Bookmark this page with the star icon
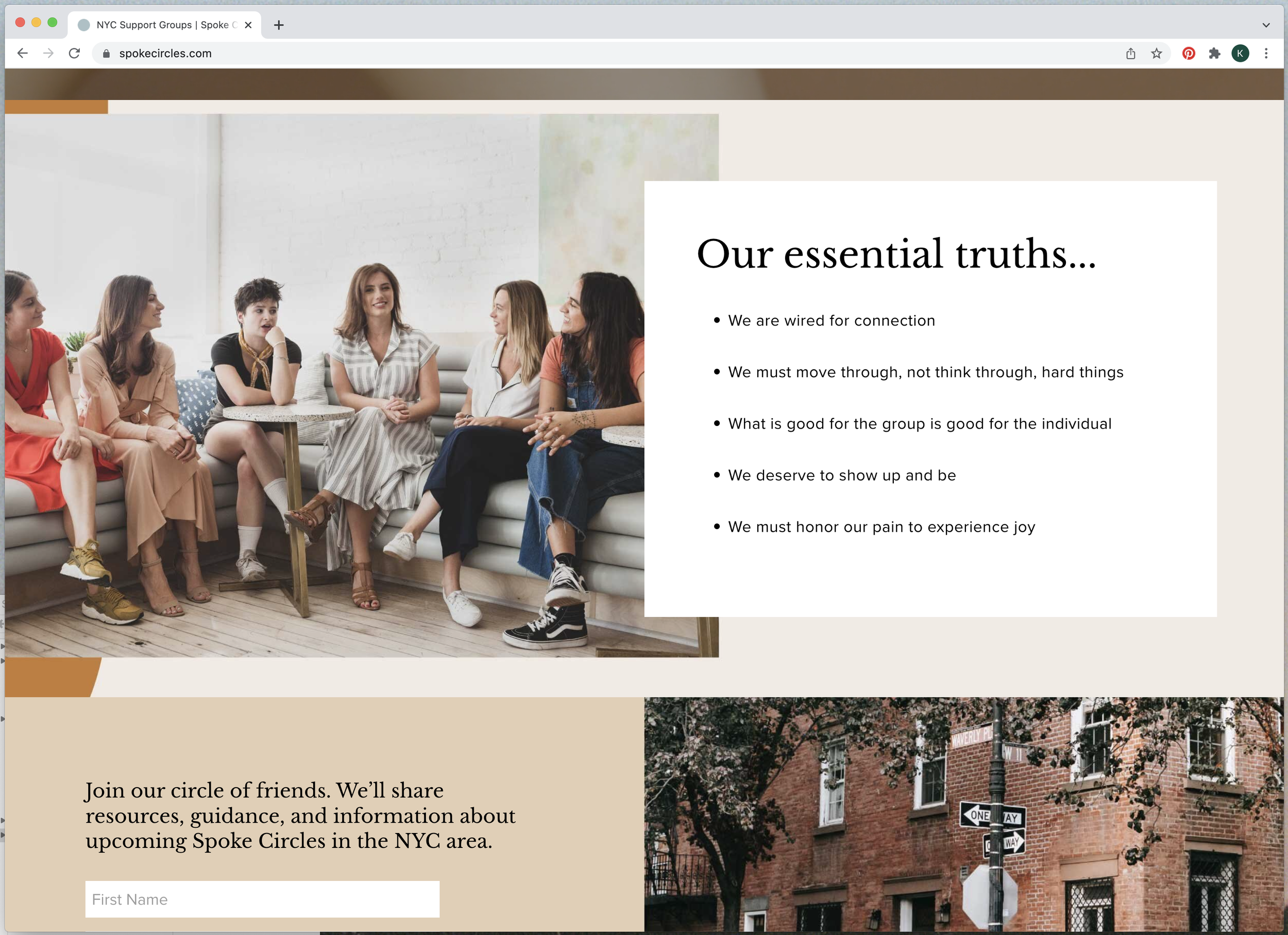The height and width of the screenshot is (935, 1288). click(x=1156, y=54)
